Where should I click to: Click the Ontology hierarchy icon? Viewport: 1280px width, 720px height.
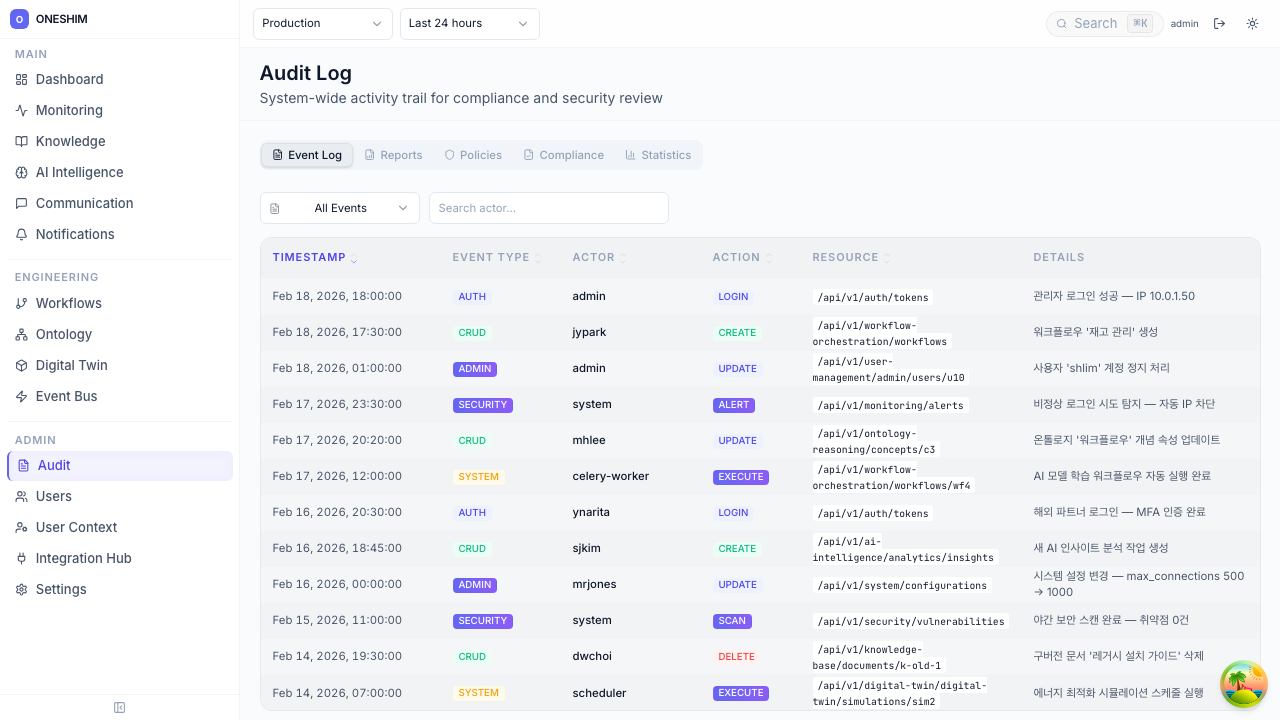click(21, 334)
